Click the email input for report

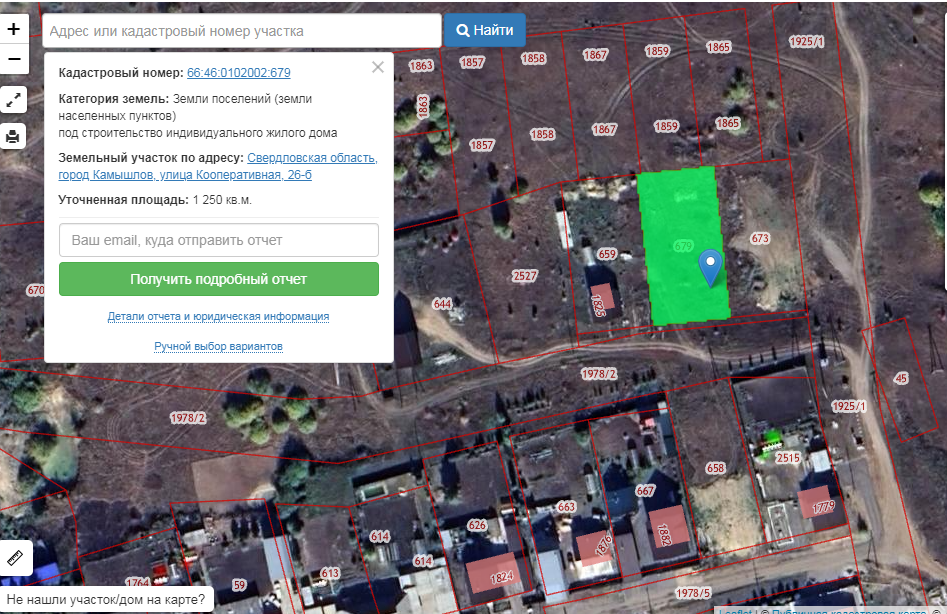[219, 240]
